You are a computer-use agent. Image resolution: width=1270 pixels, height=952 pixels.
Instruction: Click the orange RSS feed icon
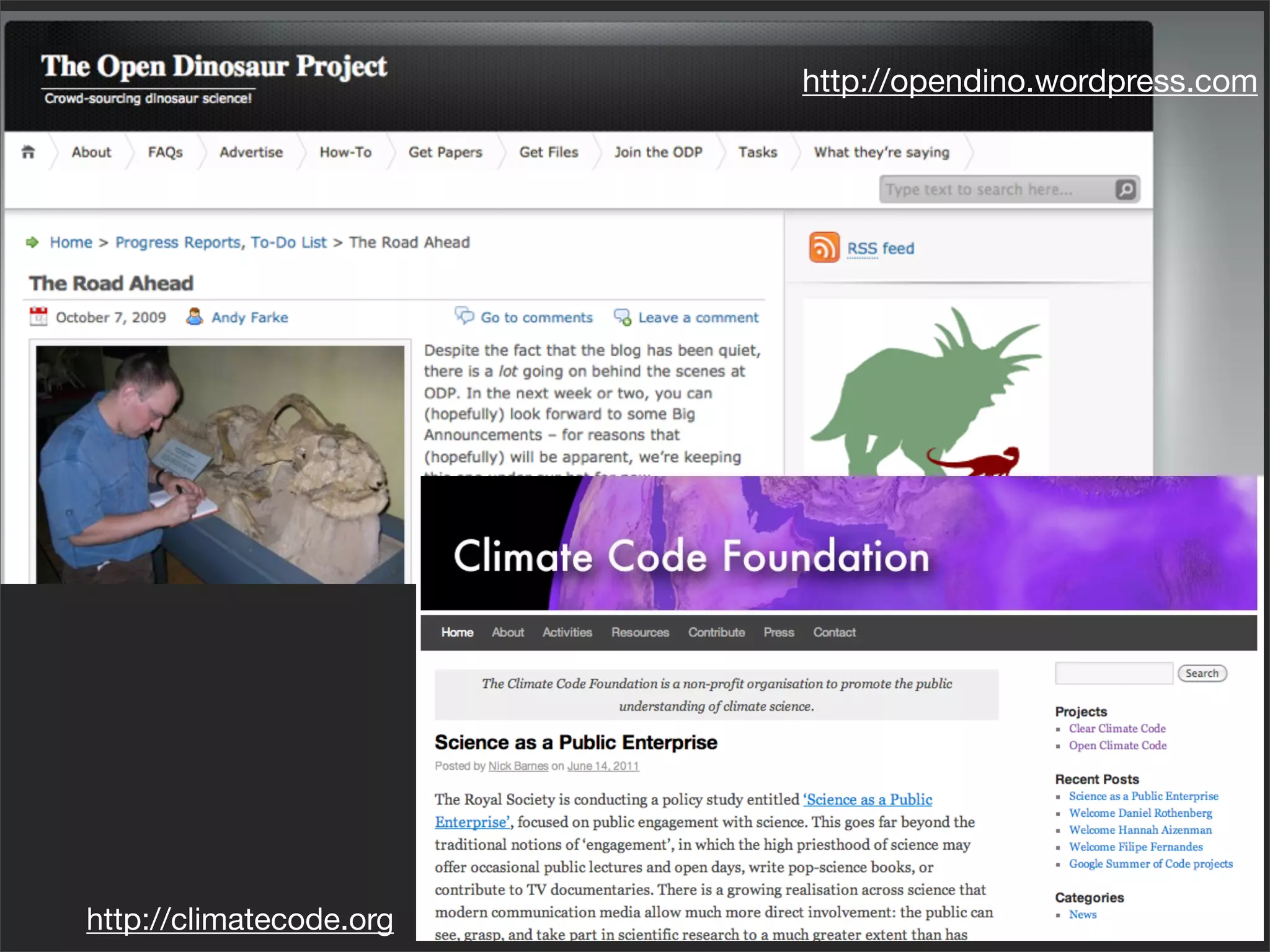coord(824,247)
